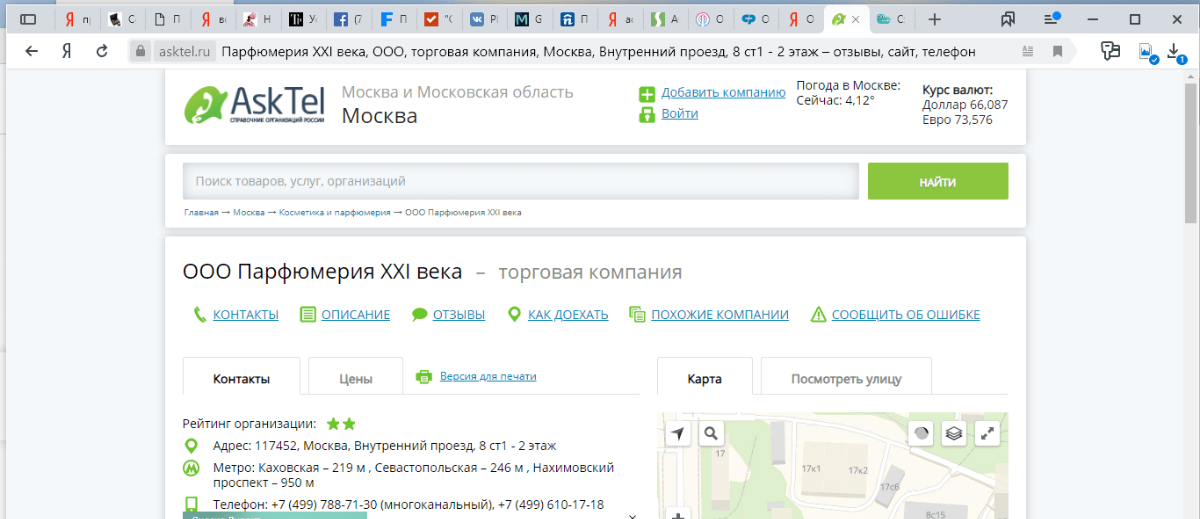This screenshot has height=519, width=1200.
Task: Click the page vertical scrollbar
Action: point(1190,300)
